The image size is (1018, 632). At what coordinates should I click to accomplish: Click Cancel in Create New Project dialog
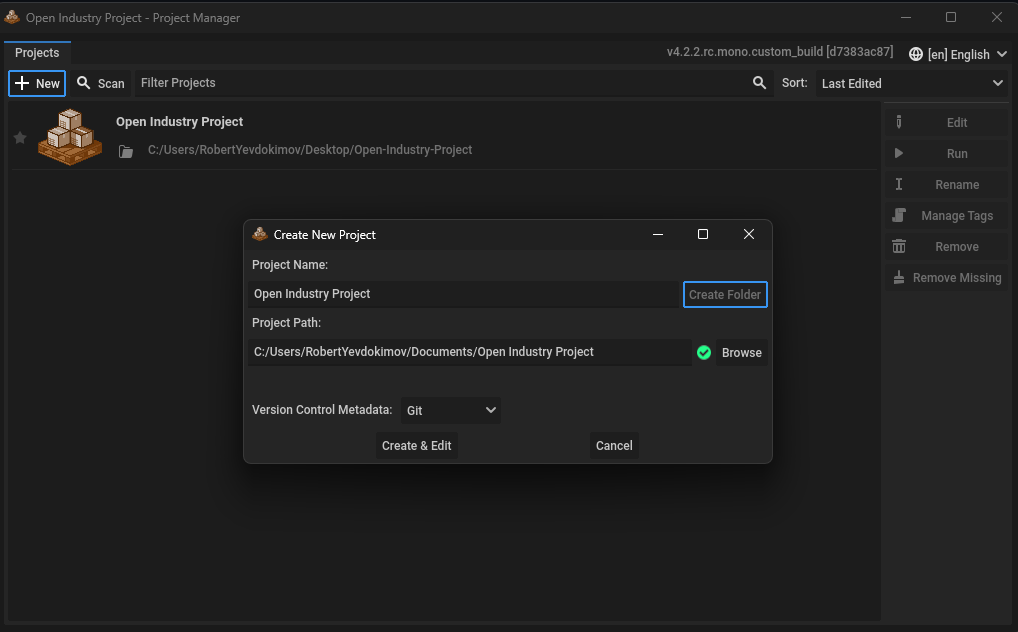click(x=614, y=446)
